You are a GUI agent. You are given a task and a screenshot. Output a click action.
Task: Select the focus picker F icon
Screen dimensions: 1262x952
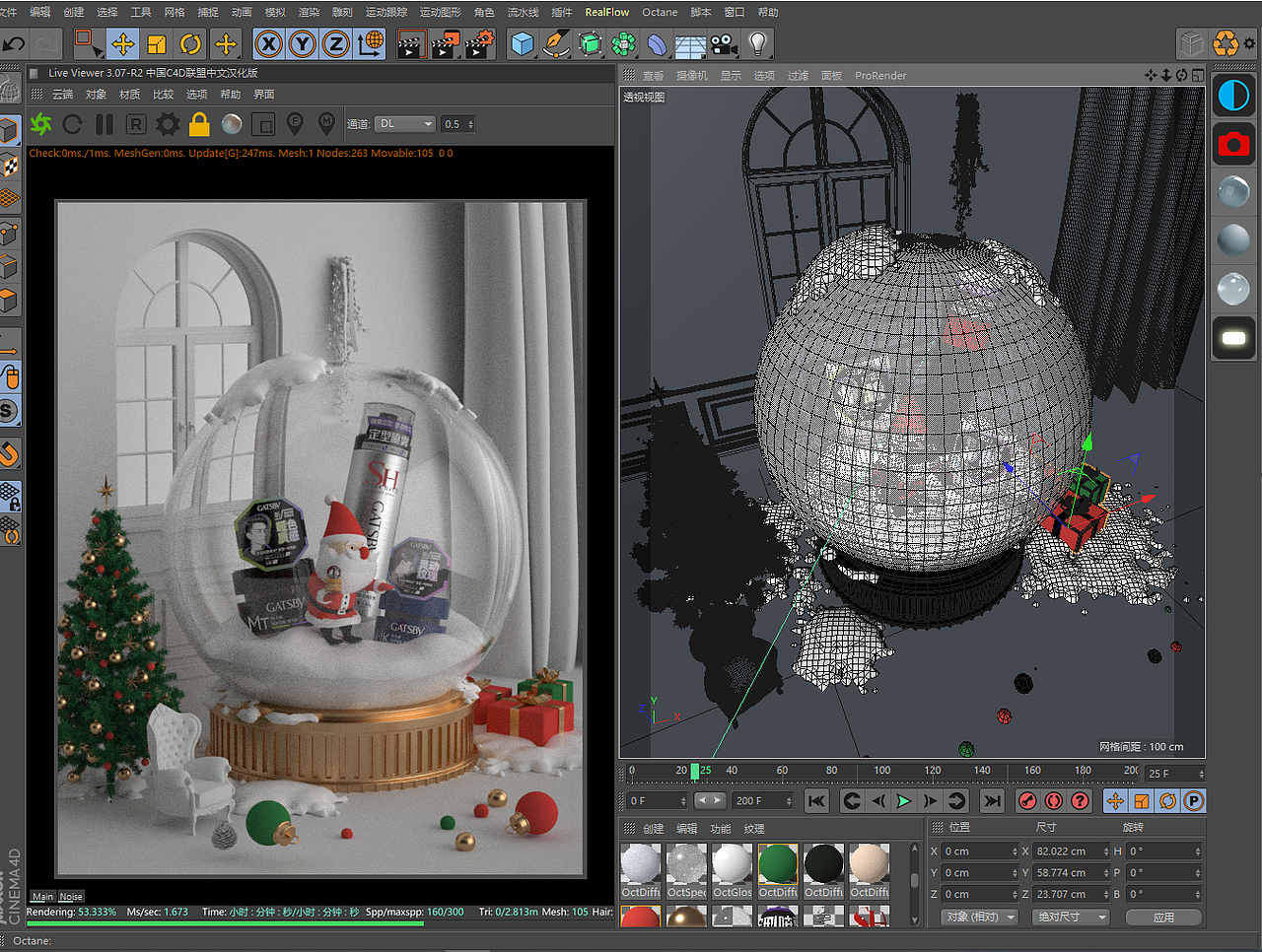295,123
